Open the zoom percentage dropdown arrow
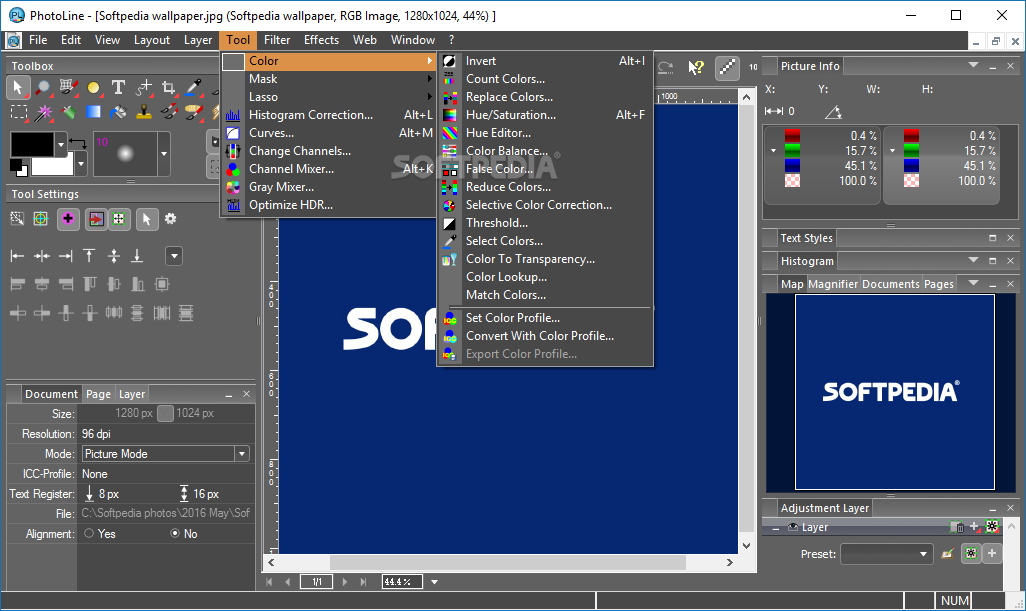The image size is (1026, 611). pyautogui.click(x=434, y=582)
